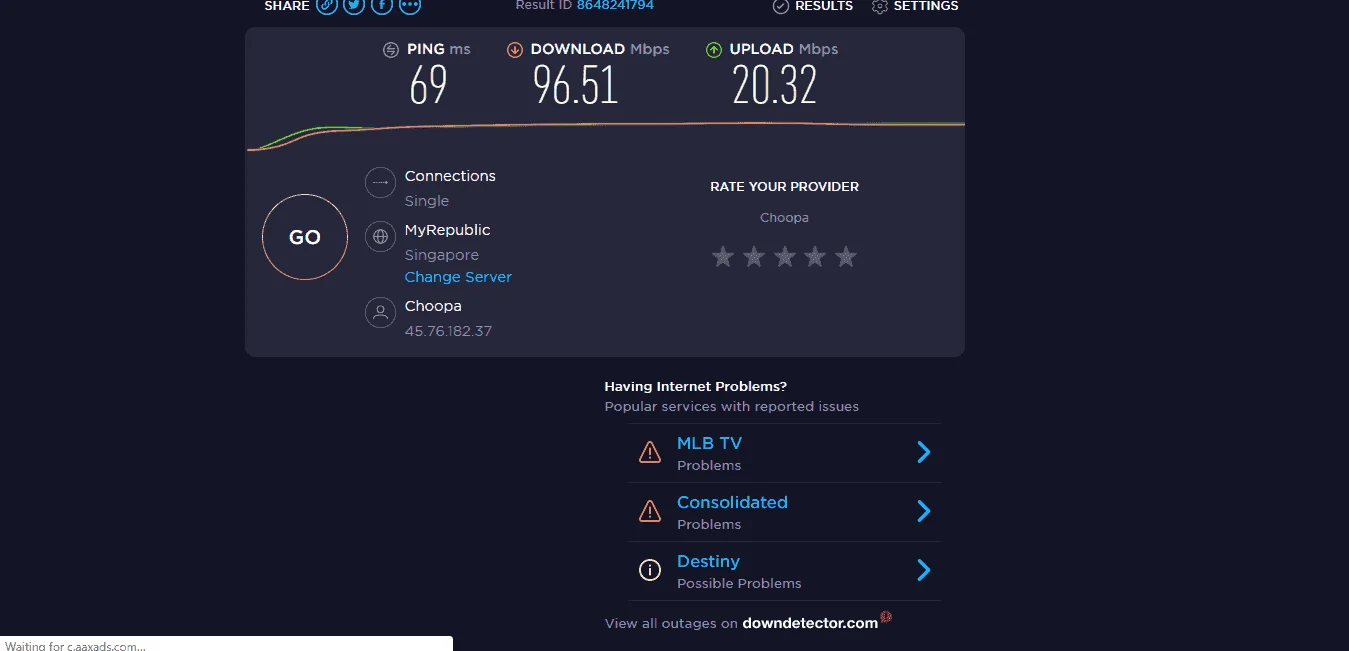Click the ping value 69
The width and height of the screenshot is (1349, 651).
428,85
